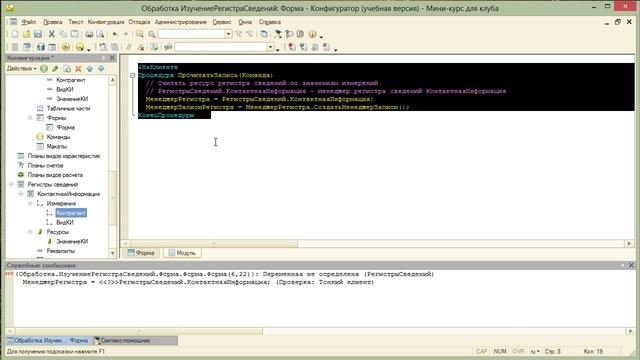Open the Правка menu

(53, 22)
